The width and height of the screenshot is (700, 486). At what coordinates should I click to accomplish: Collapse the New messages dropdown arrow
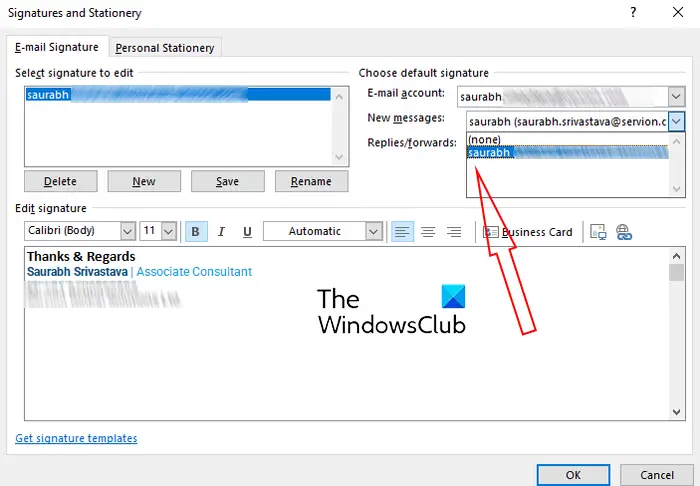pyautogui.click(x=676, y=121)
